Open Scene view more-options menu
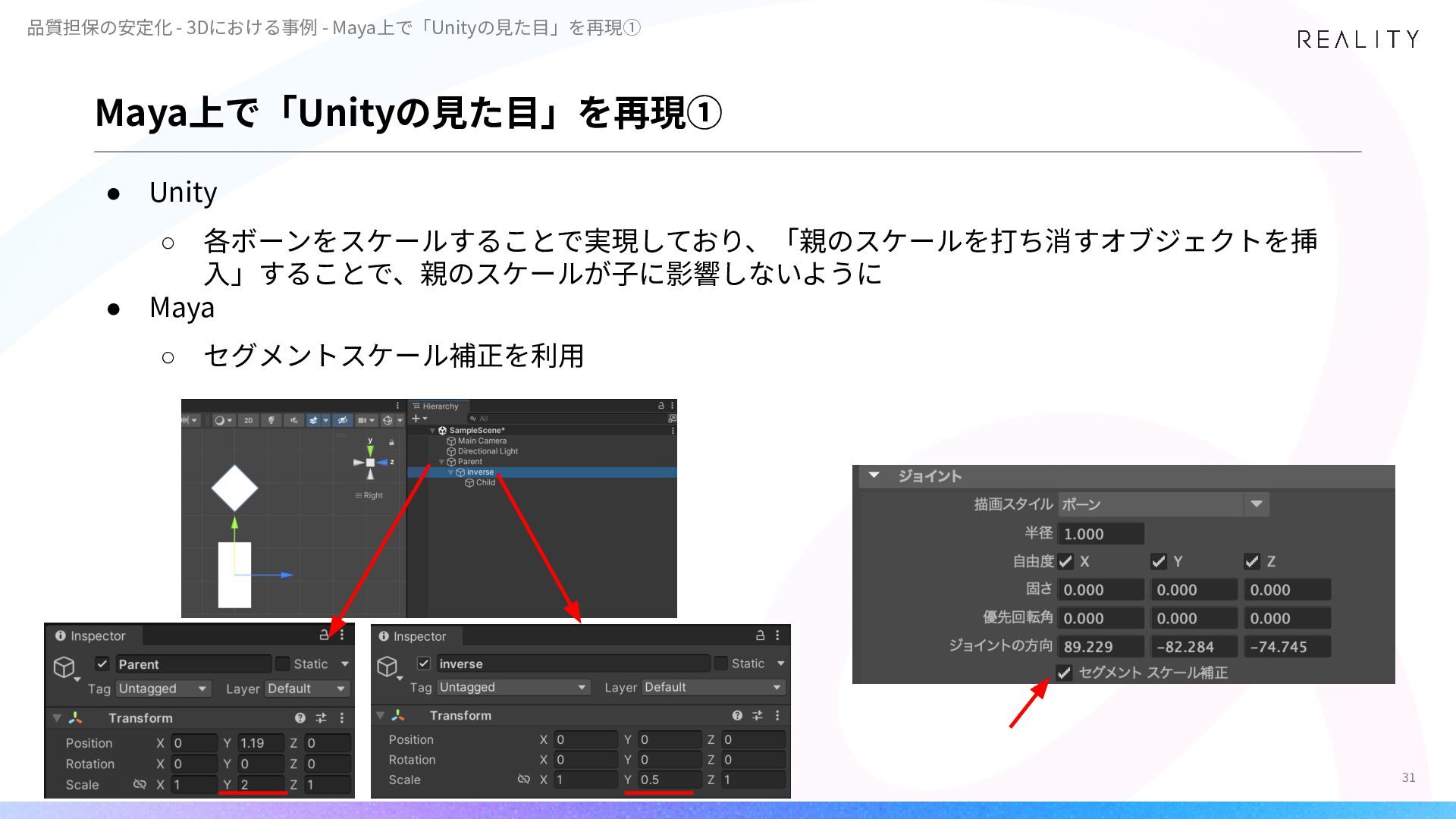The width and height of the screenshot is (1456, 819). coord(397,406)
